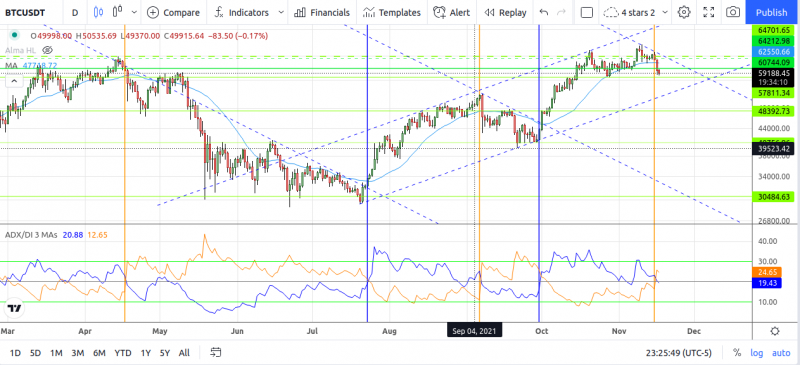The image size is (800, 365).
Task: Toggle log scale mode
Action: [756, 353]
